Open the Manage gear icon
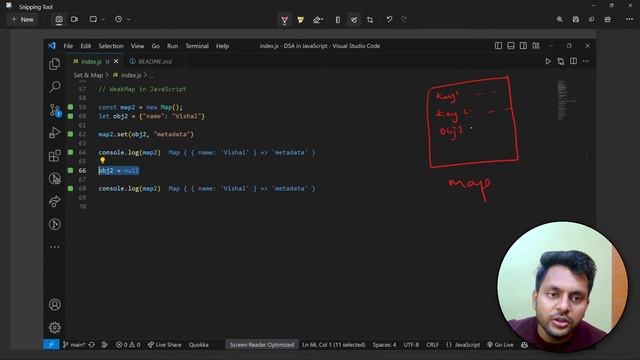This screenshot has height=360, width=640. 55,327
